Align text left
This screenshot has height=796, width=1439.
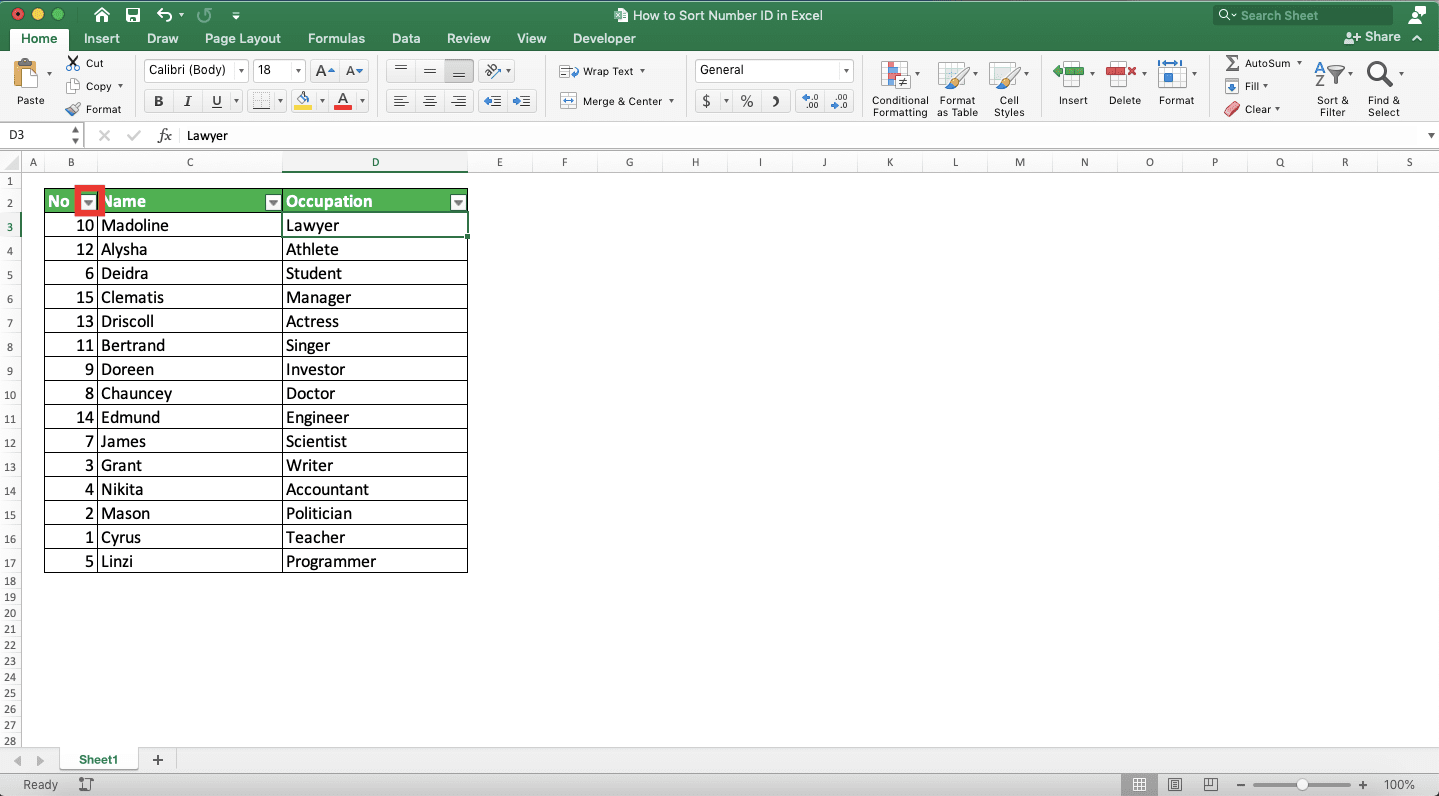click(401, 101)
